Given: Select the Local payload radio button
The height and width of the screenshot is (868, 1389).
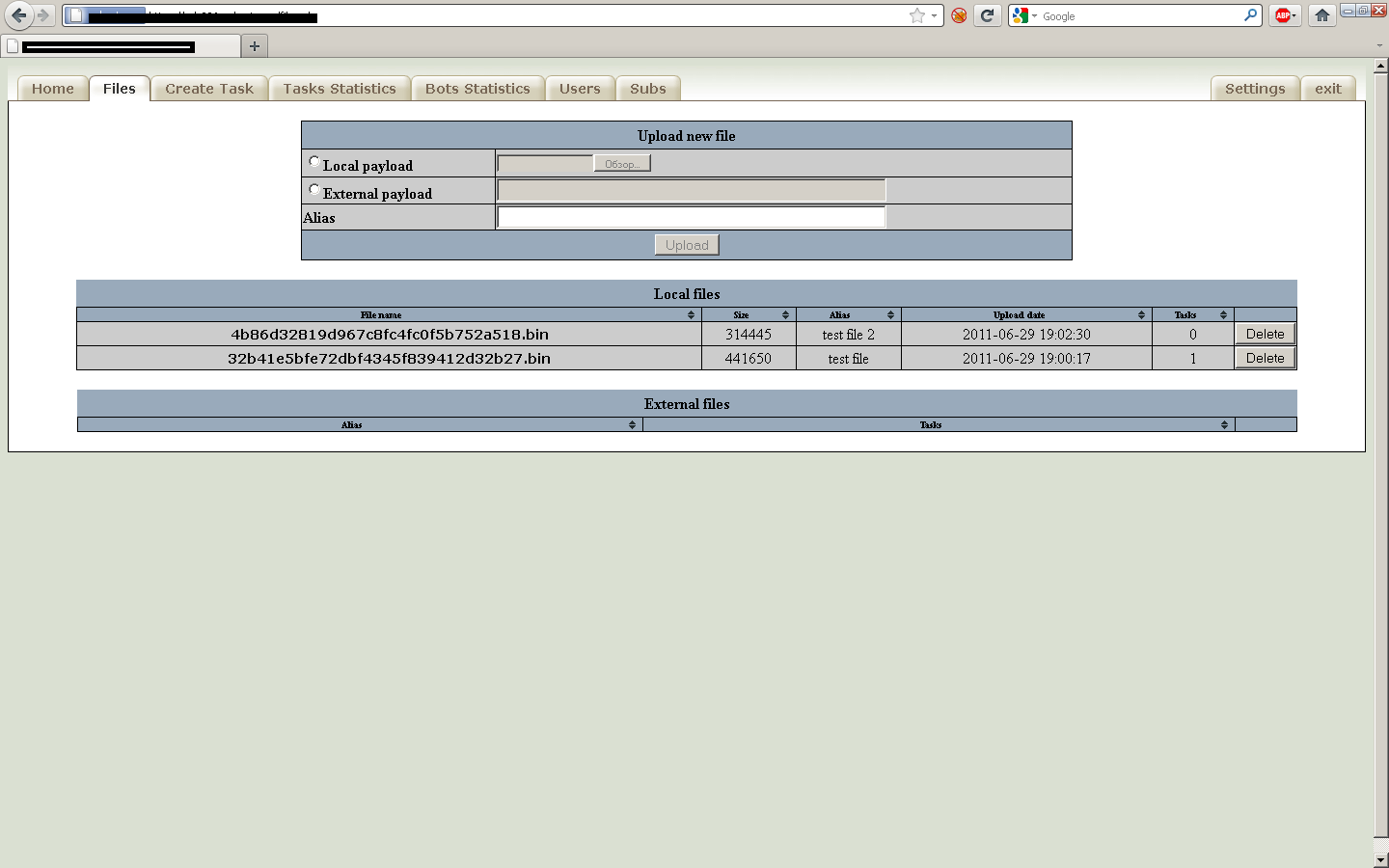Looking at the screenshot, I should tap(314, 162).
